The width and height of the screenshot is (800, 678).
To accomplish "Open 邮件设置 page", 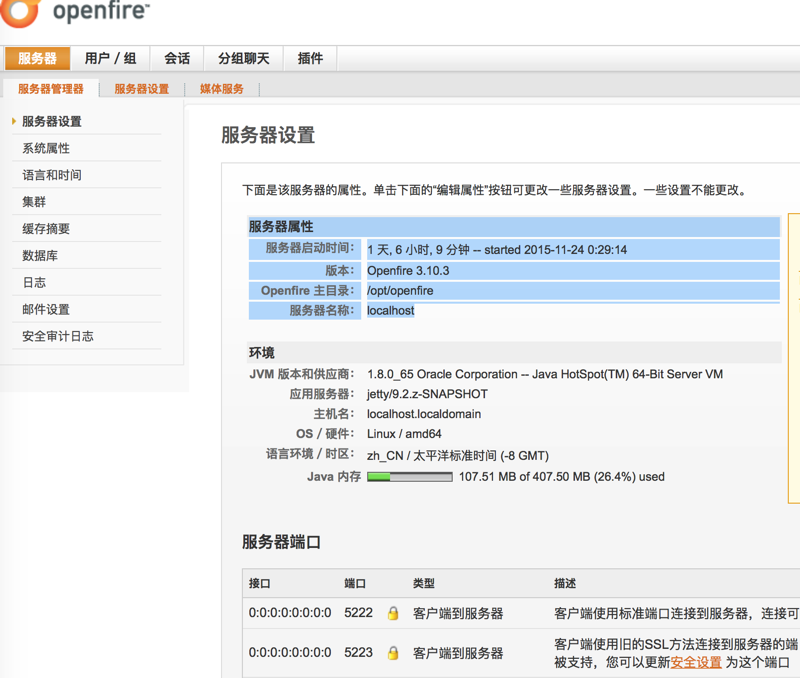I will [46, 310].
